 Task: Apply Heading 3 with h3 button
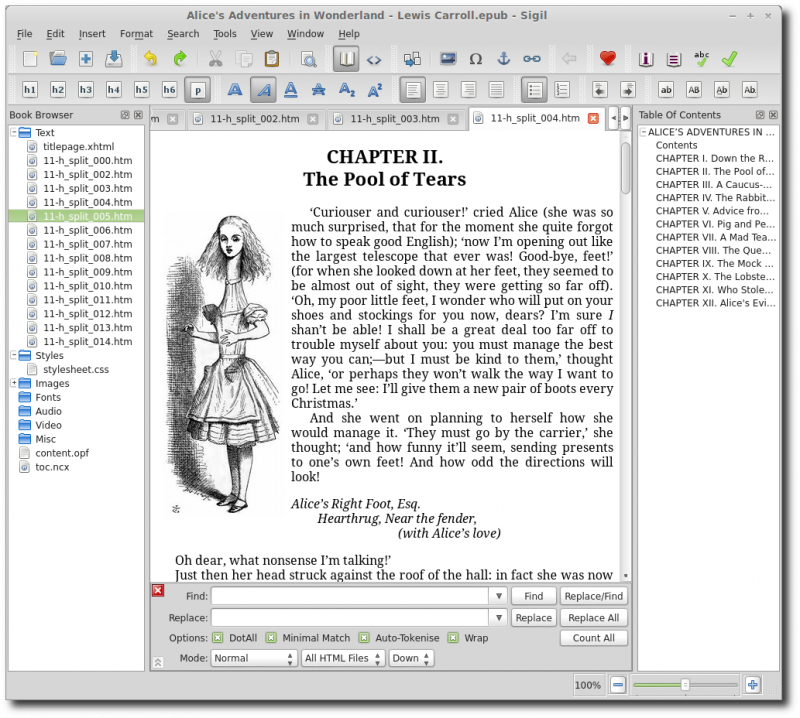tap(86, 90)
